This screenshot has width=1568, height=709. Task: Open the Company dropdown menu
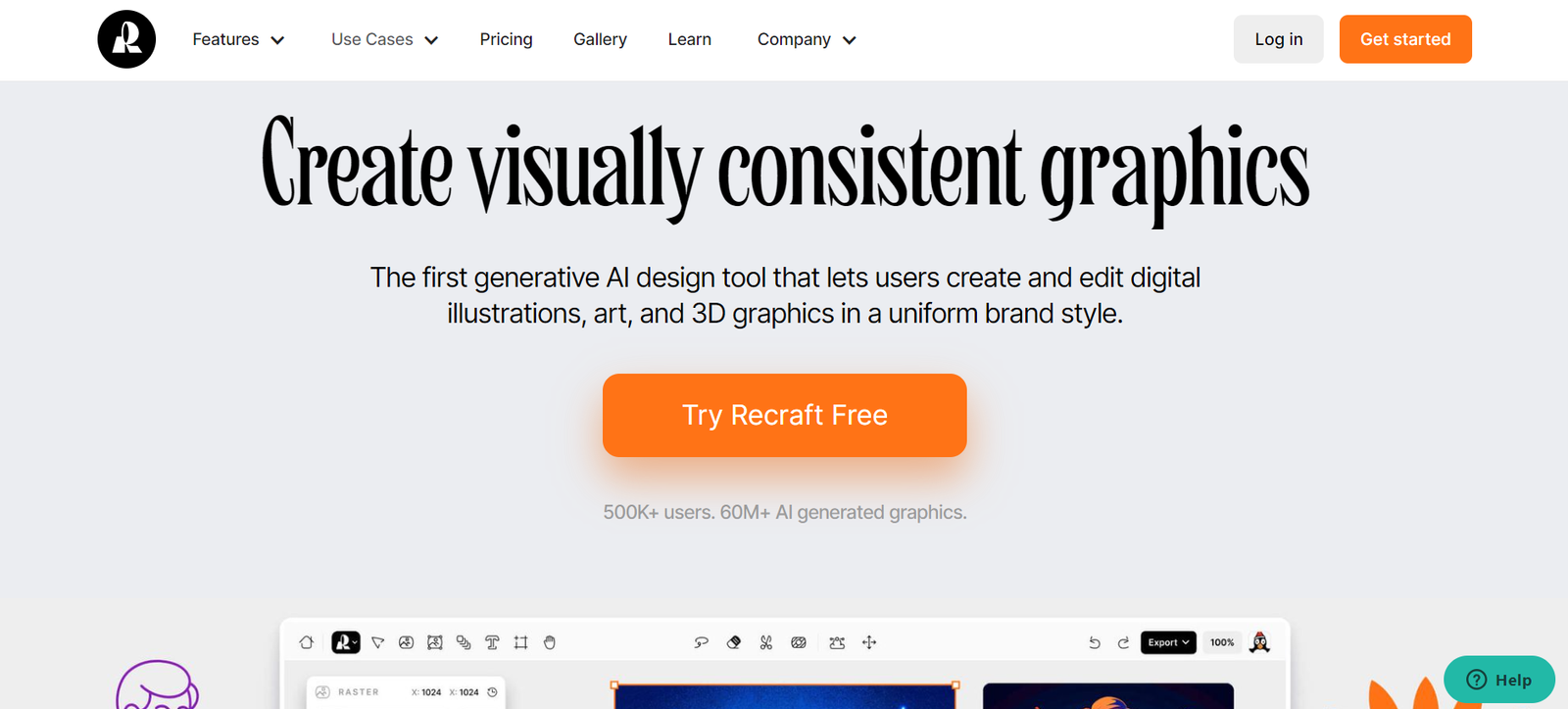[x=806, y=39]
